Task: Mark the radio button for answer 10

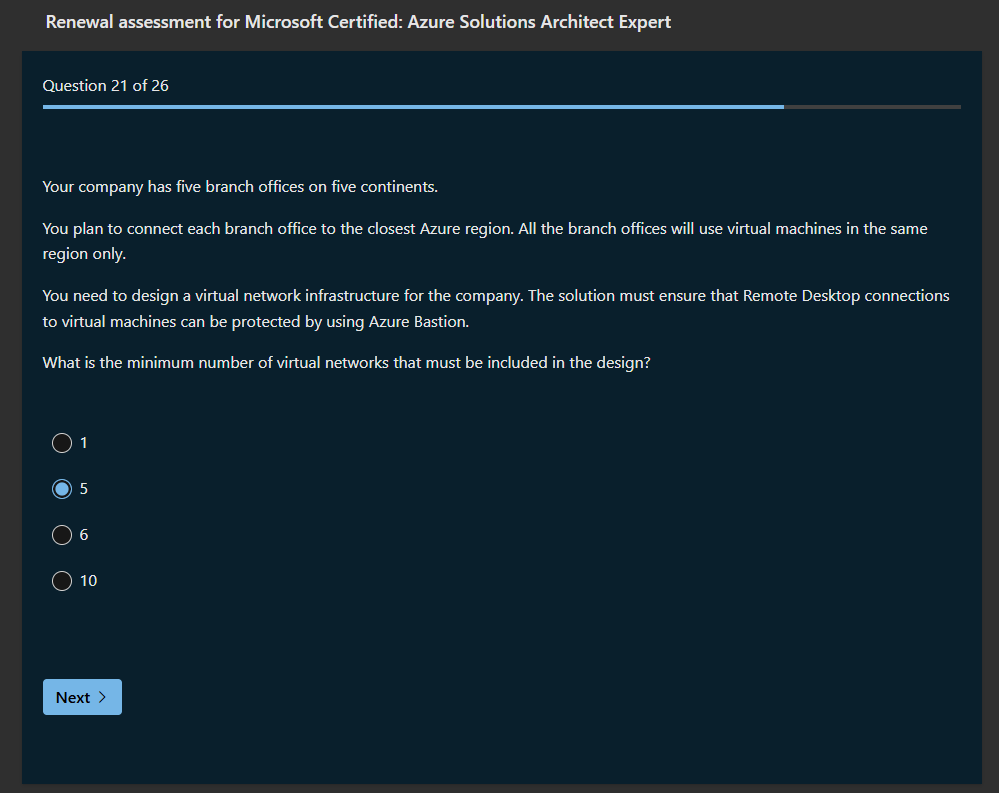Action: (x=62, y=581)
